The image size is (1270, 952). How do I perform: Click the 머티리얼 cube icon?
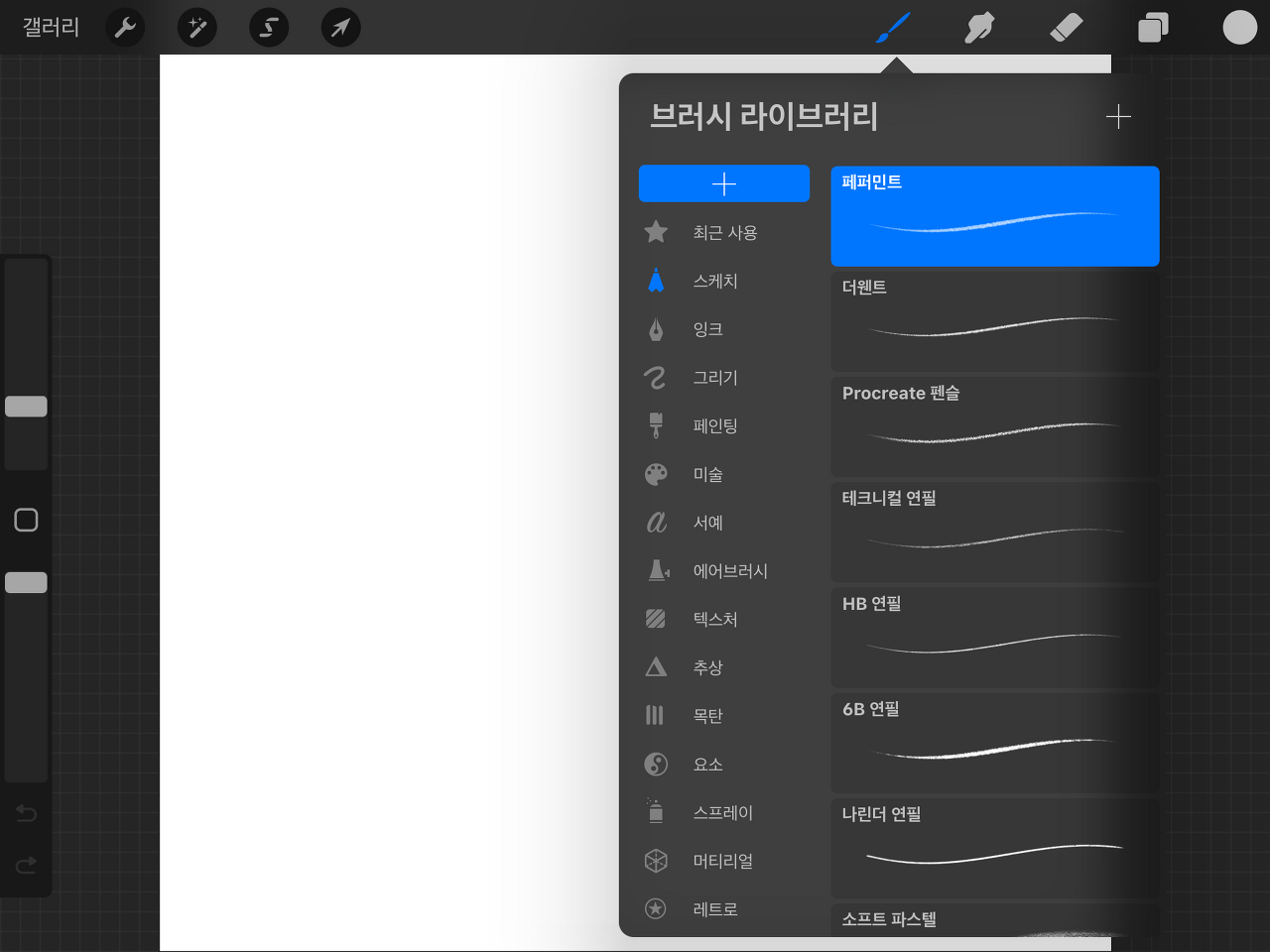[x=656, y=860]
